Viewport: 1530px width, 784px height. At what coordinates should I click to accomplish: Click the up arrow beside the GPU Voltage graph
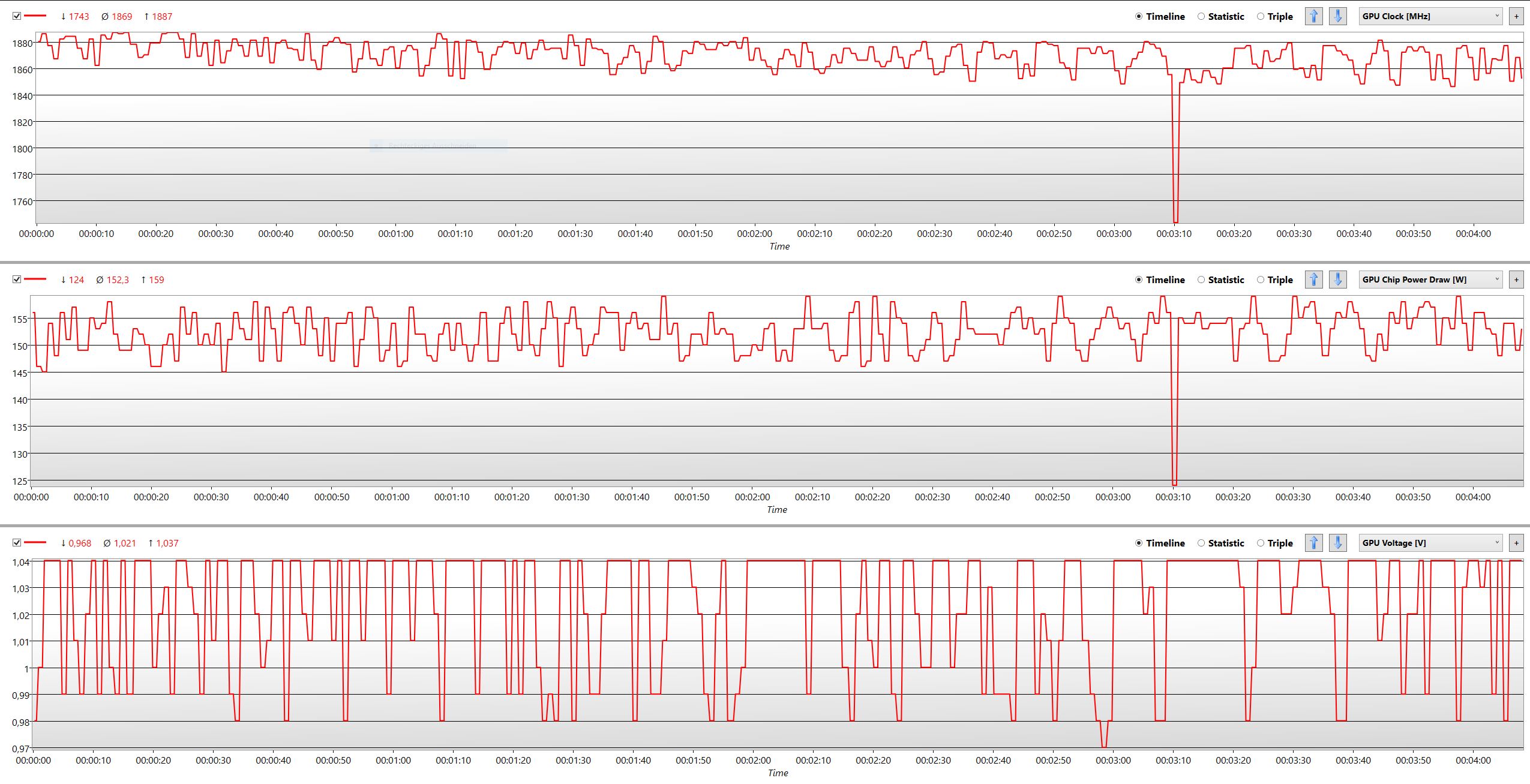coord(1313,543)
